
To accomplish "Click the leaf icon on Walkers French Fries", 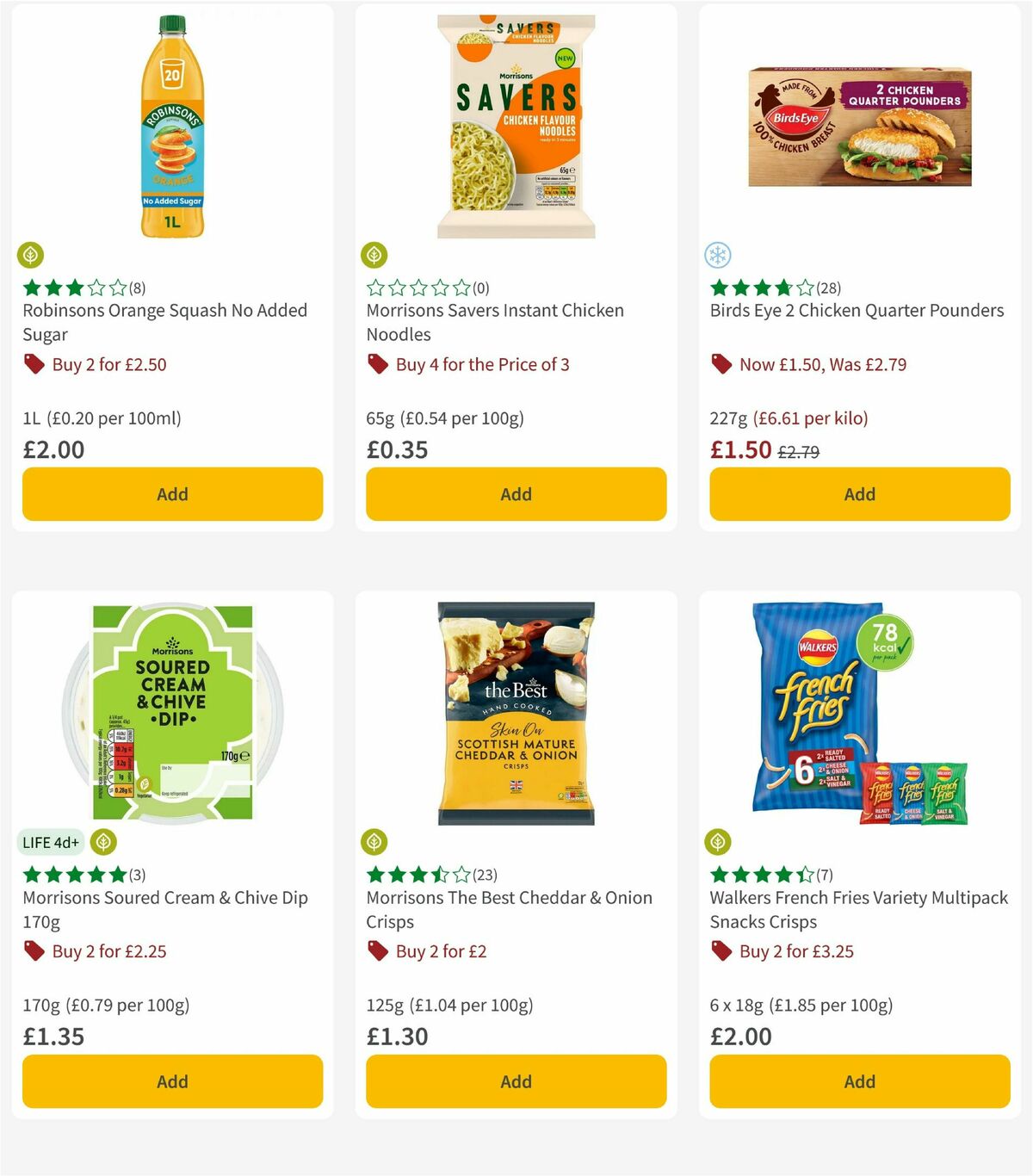I will point(717,843).
